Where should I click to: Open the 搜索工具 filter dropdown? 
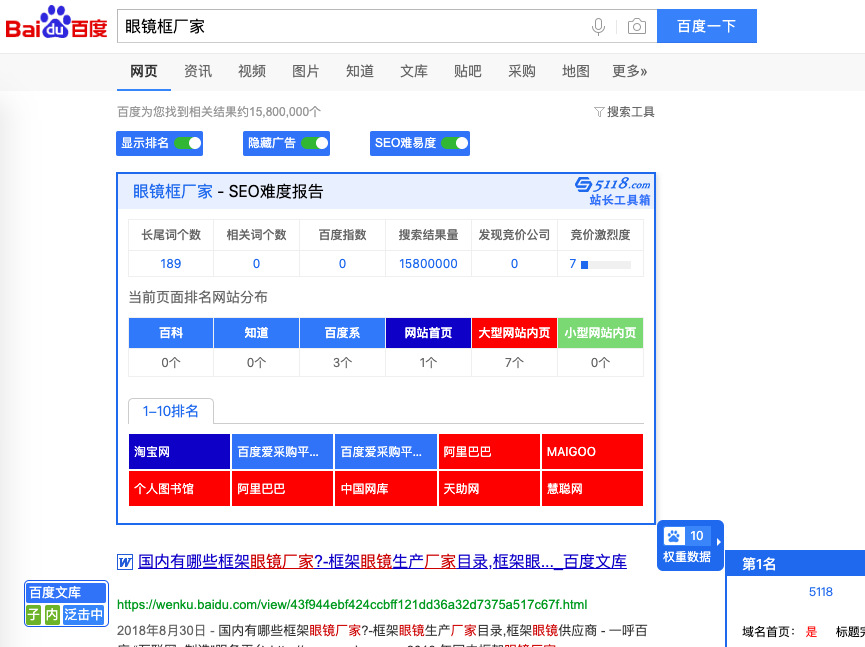[624, 112]
